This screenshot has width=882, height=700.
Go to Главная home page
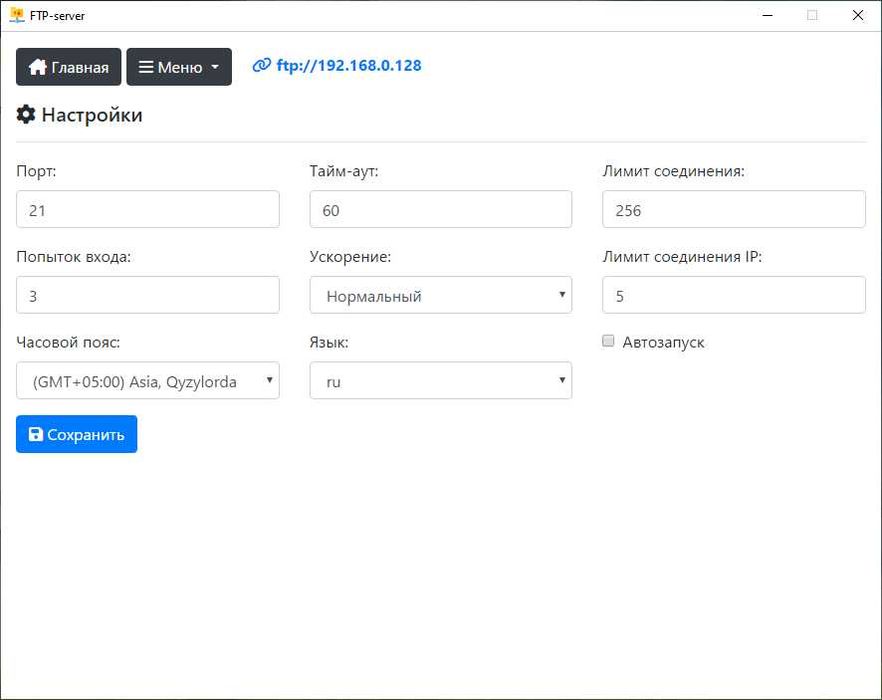(x=69, y=67)
